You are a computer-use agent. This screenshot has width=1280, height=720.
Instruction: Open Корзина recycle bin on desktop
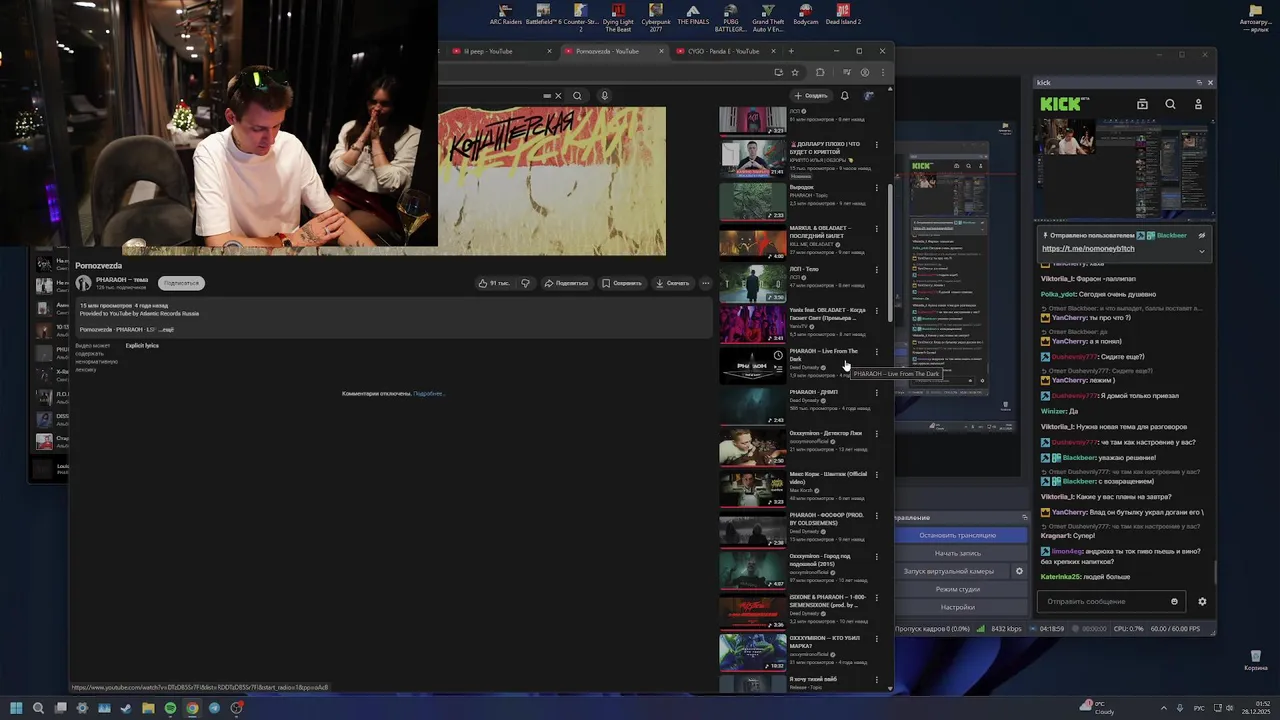(x=1255, y=659)
